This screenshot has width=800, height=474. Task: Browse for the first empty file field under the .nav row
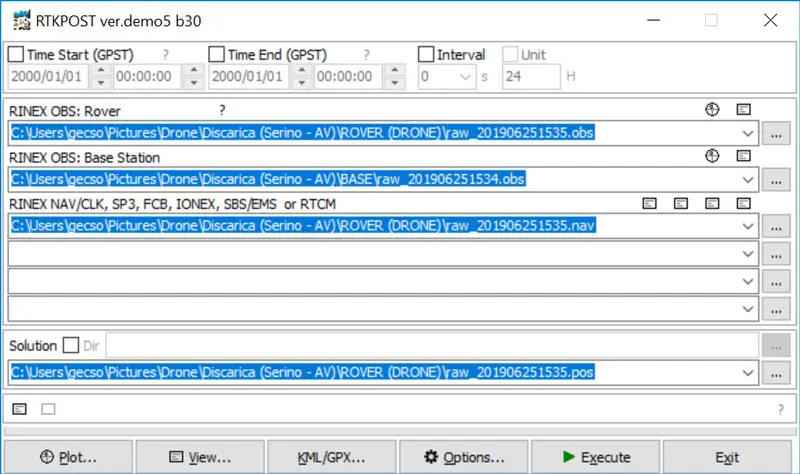tap(776, 254)
